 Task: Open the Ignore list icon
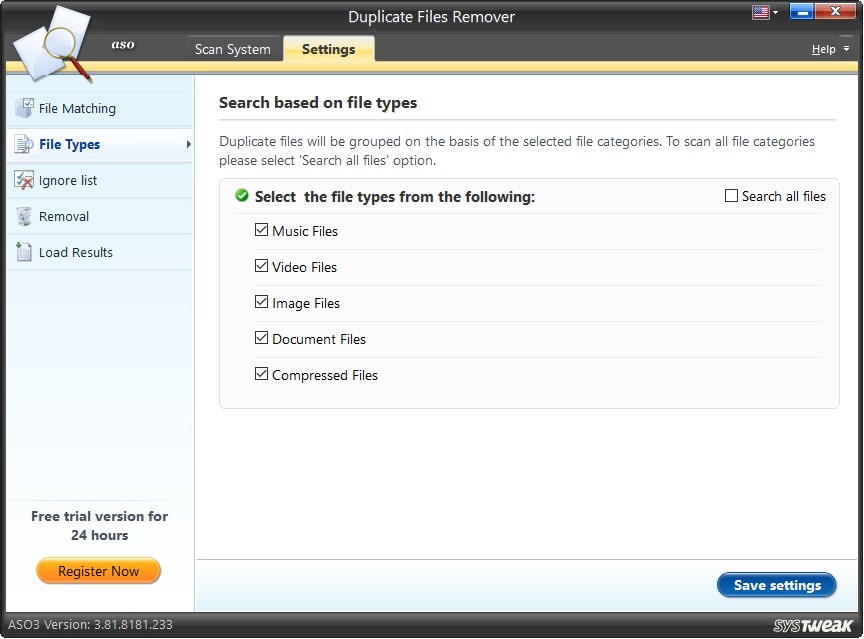(23, 180)
